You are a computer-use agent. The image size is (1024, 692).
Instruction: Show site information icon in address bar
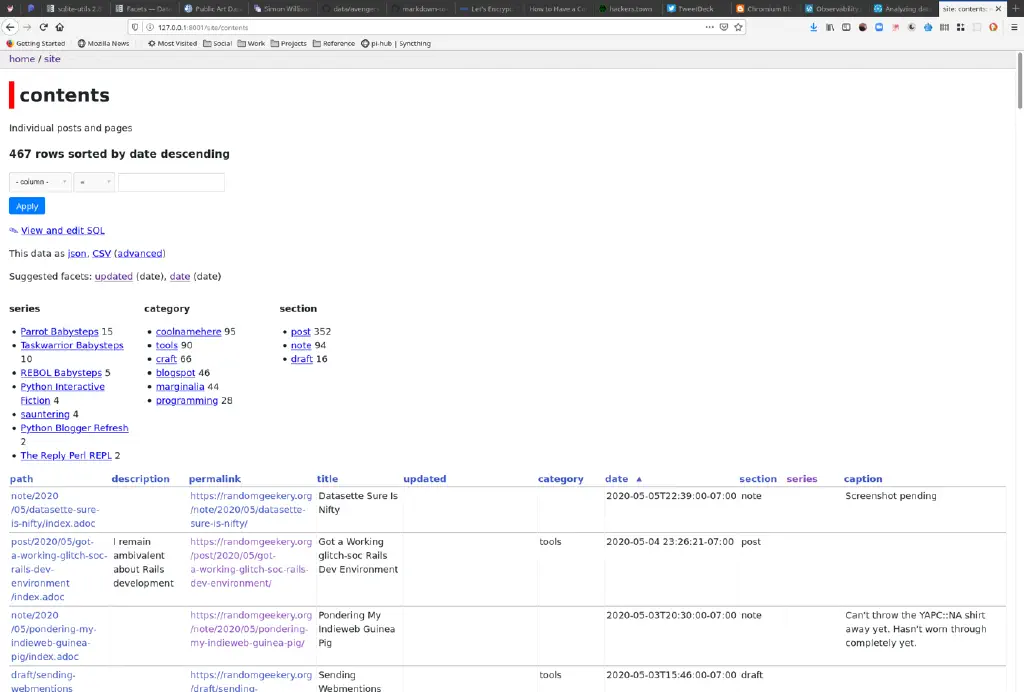[x=150, y=27]
